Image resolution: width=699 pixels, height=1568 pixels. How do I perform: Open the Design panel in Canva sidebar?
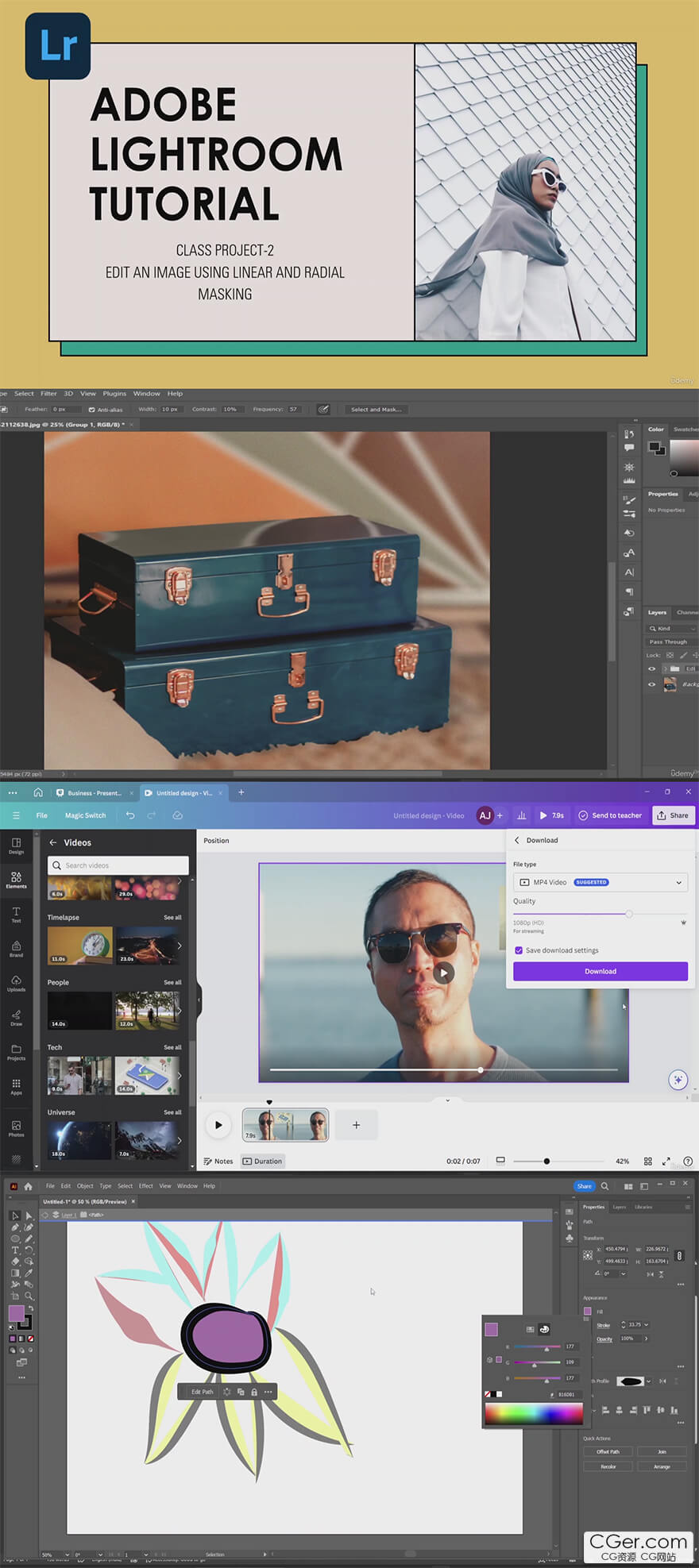(16, 845)
